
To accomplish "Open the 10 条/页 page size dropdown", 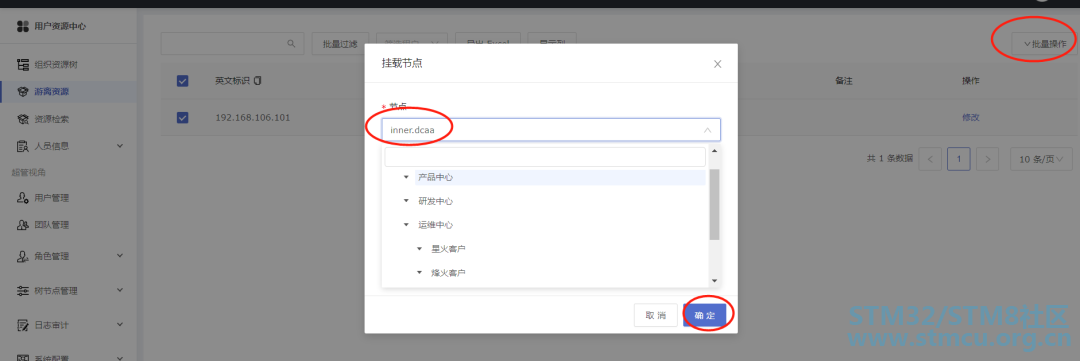I will click(1041, 159).
